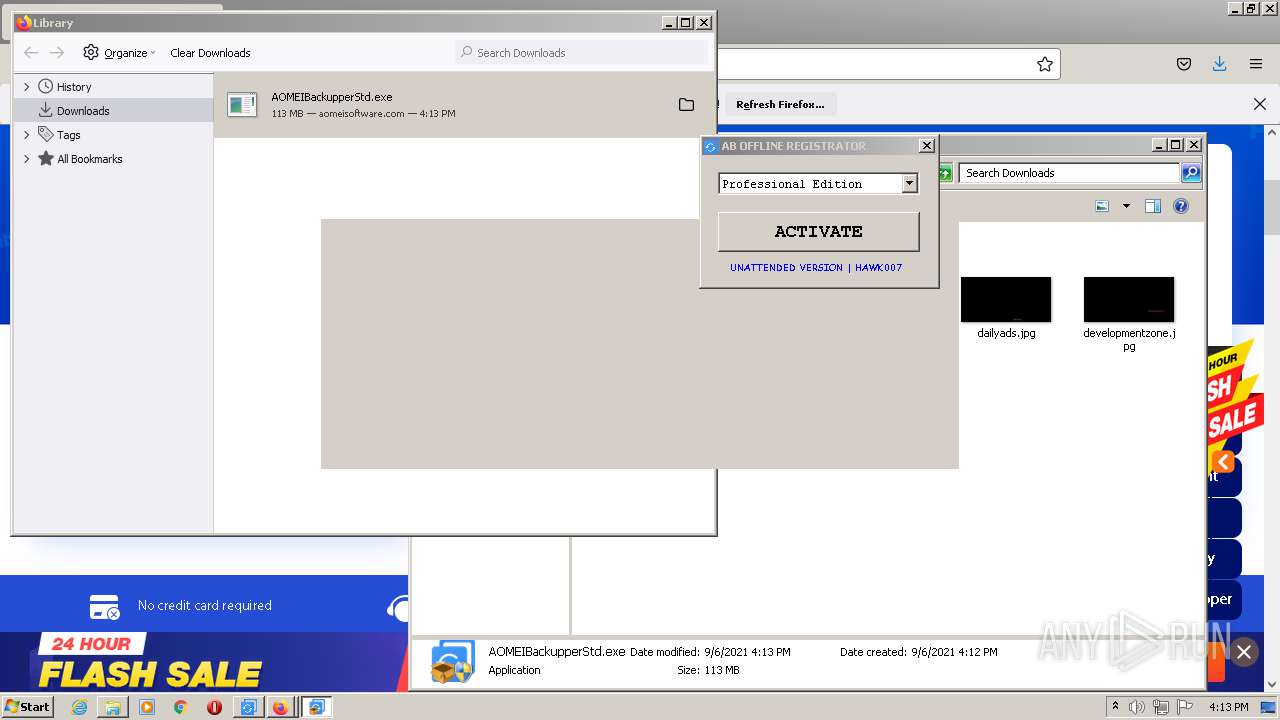Click the orange left chevron on the sale banner
The height and width of the screenshot is (720, 1280).
tap(1223, 462)
